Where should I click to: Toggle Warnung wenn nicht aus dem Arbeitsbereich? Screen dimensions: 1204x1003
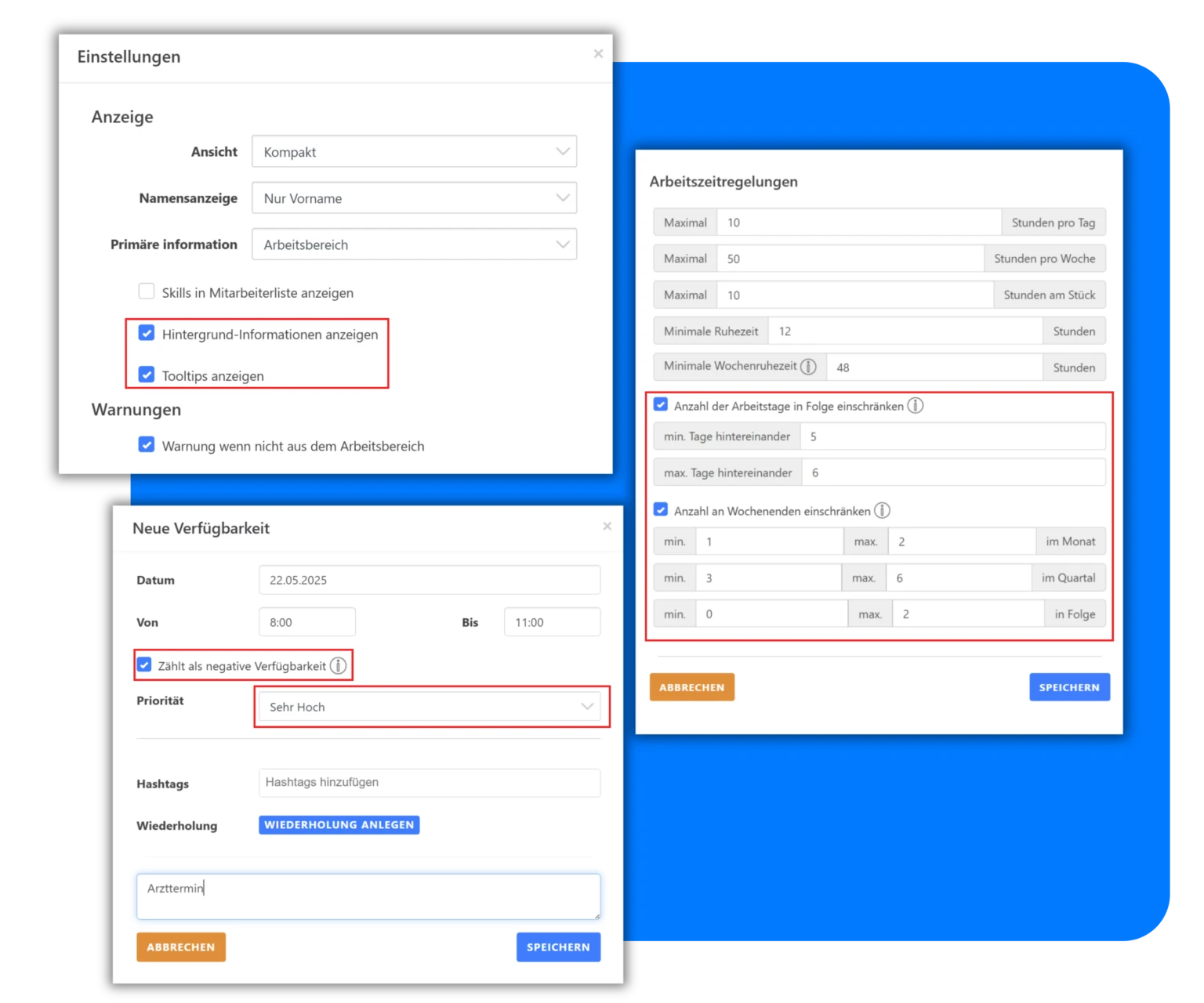(147, 445)
